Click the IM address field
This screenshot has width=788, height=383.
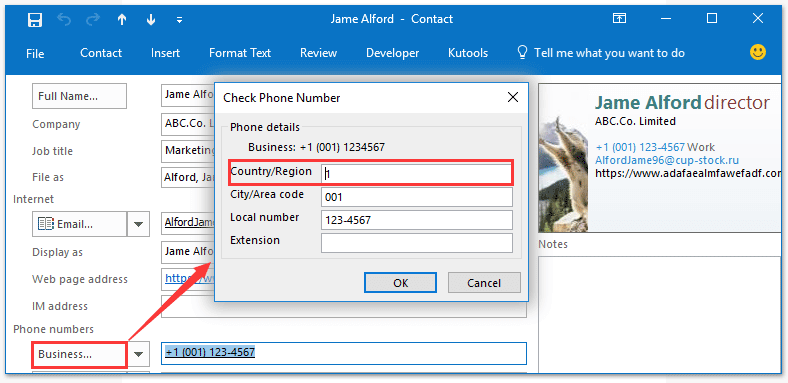[x=344, y=306]
